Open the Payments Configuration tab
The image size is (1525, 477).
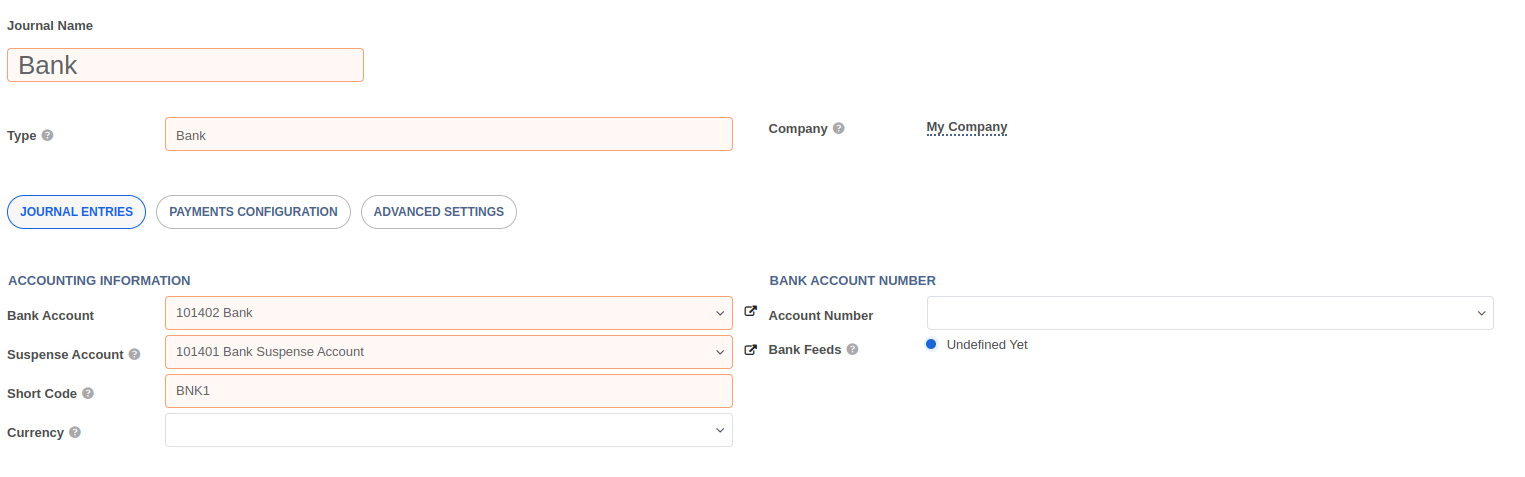coord(253,212)
